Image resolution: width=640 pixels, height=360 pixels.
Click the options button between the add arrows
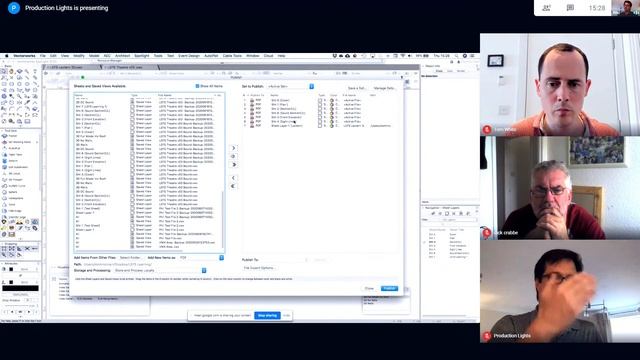[x=233, y=156]
